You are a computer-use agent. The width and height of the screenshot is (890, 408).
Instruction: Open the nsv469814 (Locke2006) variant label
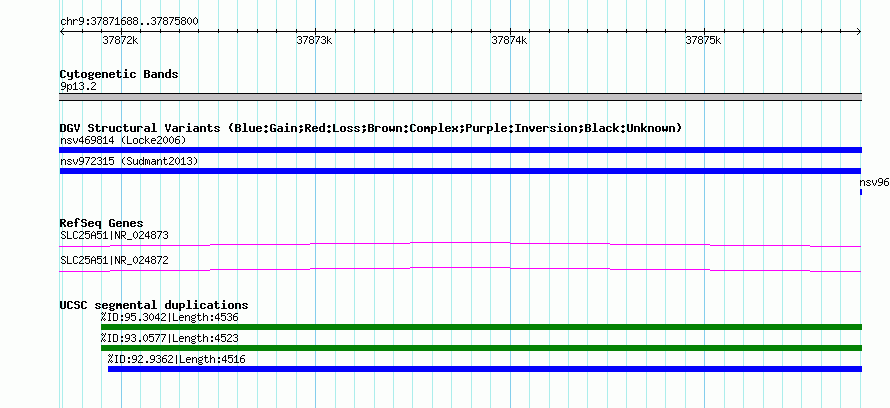click(123, 140)
